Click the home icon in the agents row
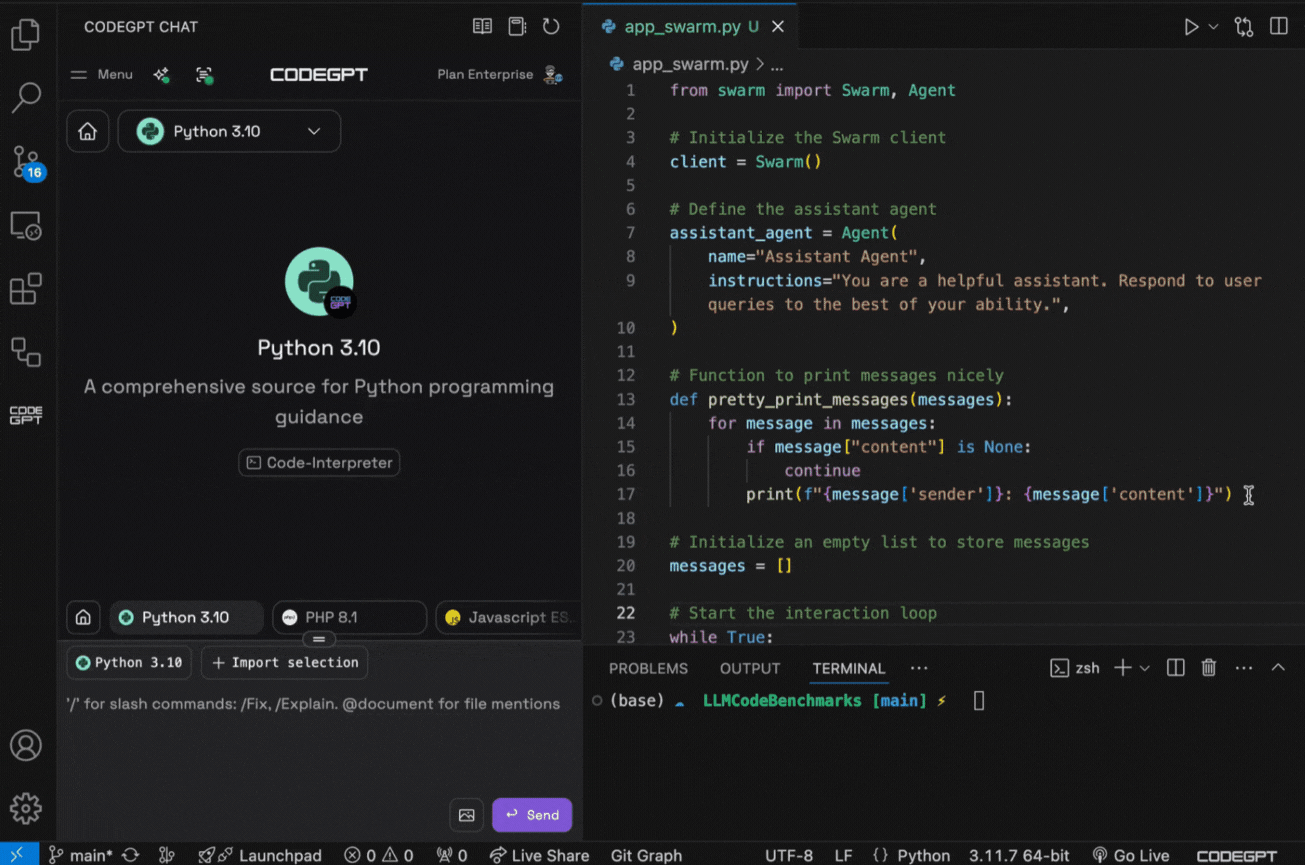 (x=84, y=618)
